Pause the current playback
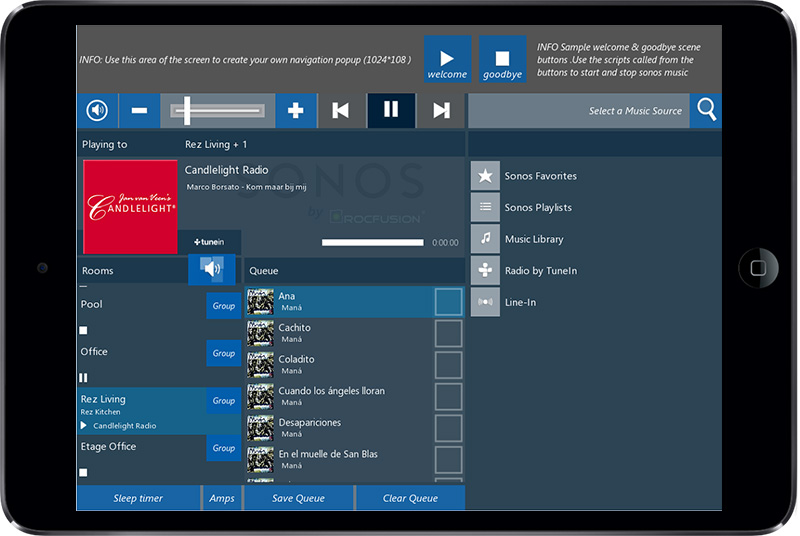Image resolution: width=800 pixels, height=536 pixels. coord(391,111)
